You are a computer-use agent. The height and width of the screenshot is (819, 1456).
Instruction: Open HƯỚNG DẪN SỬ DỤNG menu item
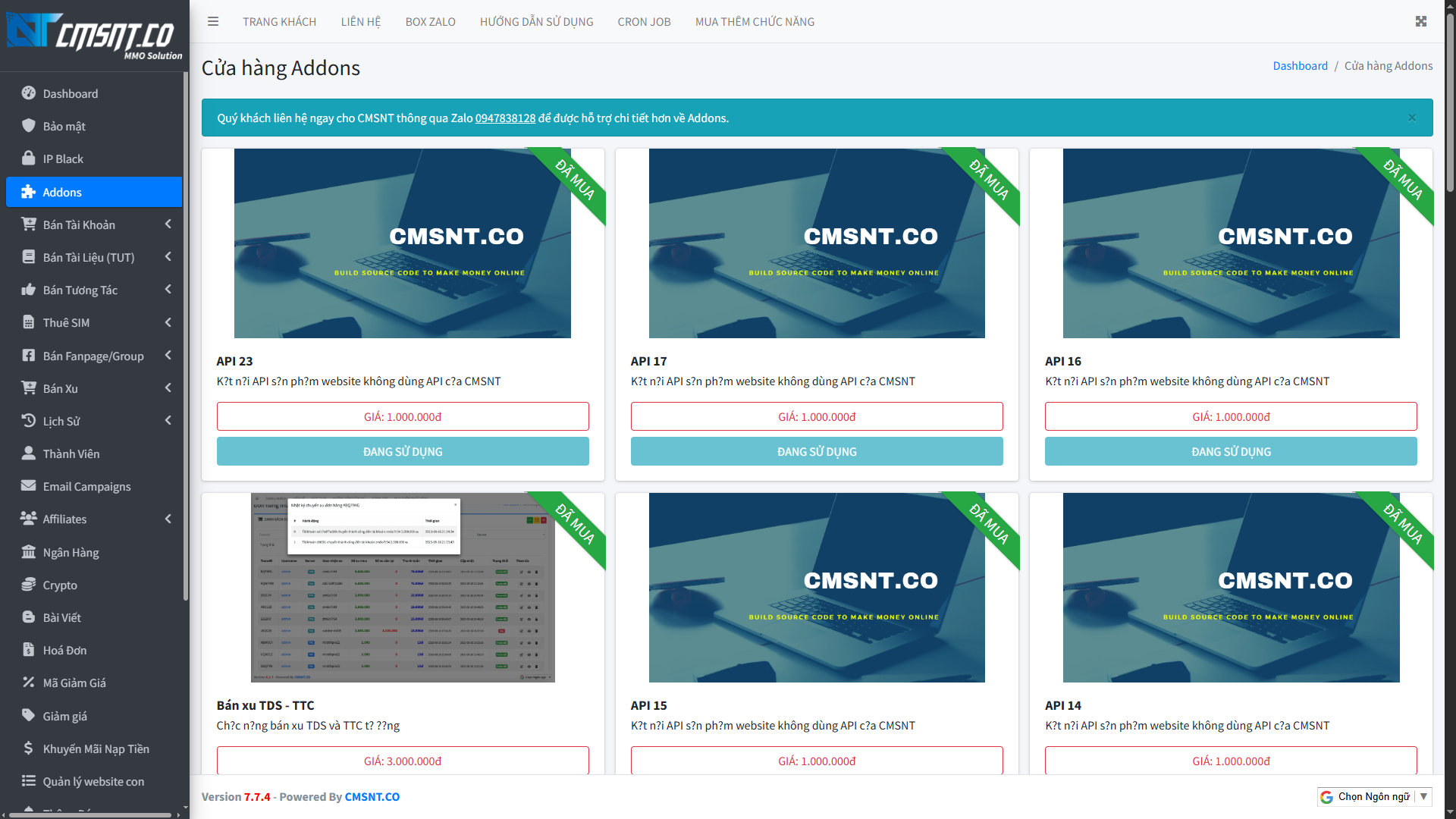536,21
